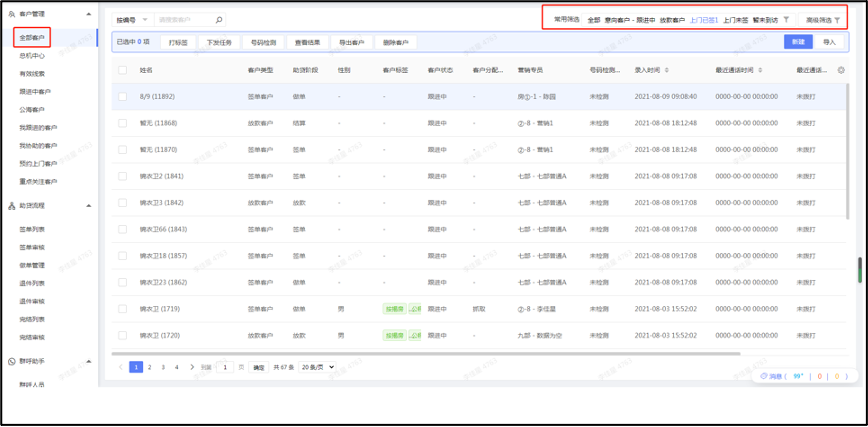Open 有效线索 in the sidebar
Image resolution: width=868 pixels, height=427 pixels.
pyautogui.click(x=32, y=74)
